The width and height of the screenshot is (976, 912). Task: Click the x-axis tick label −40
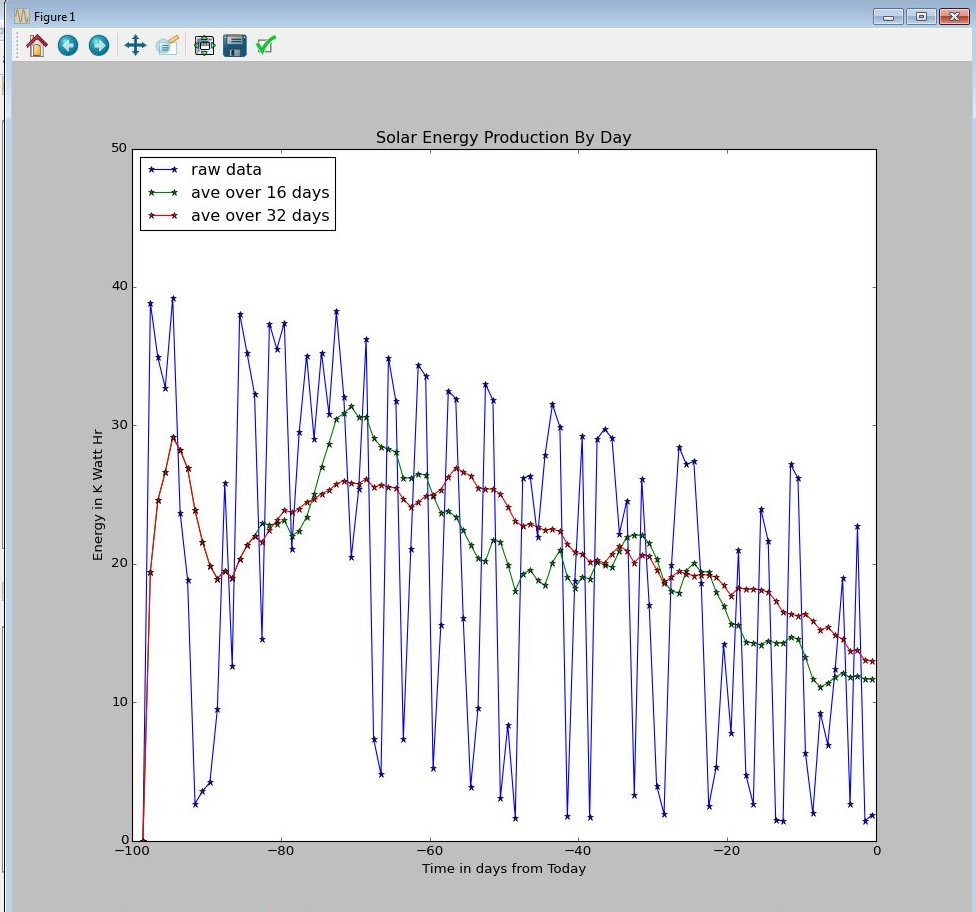click(578, 851)
